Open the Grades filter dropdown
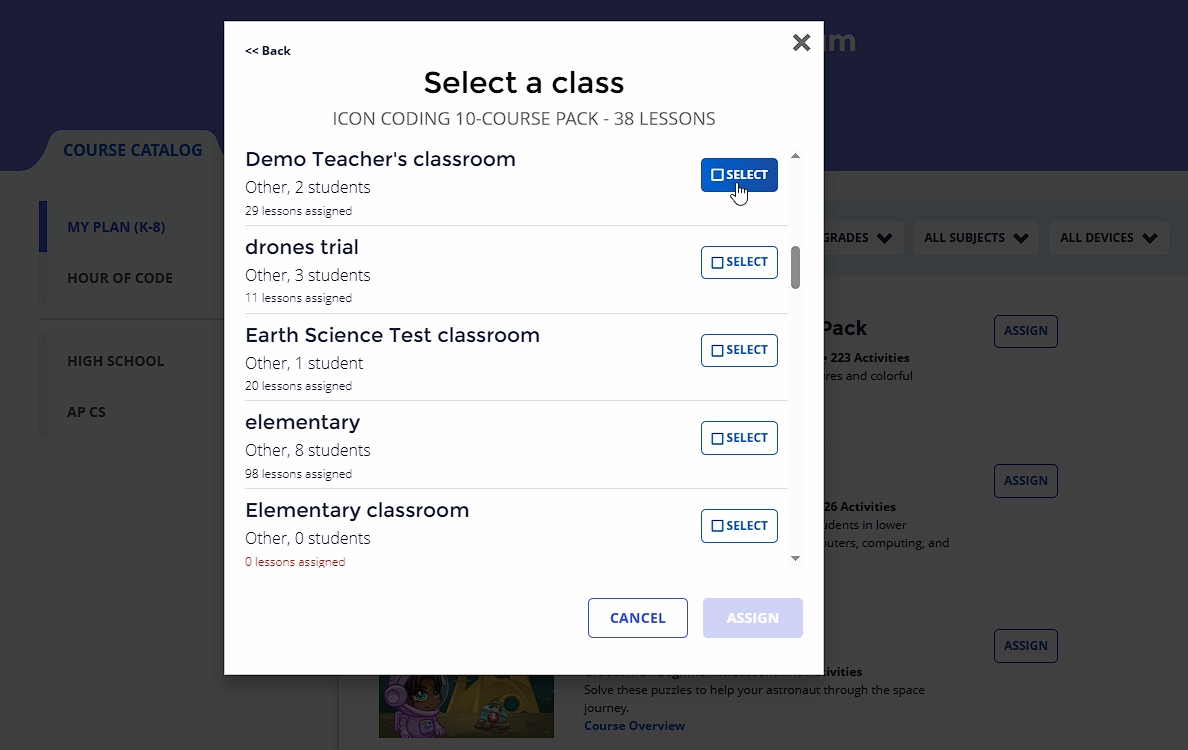This screenshot has height=750, width=1188. [x=860, y=238]
